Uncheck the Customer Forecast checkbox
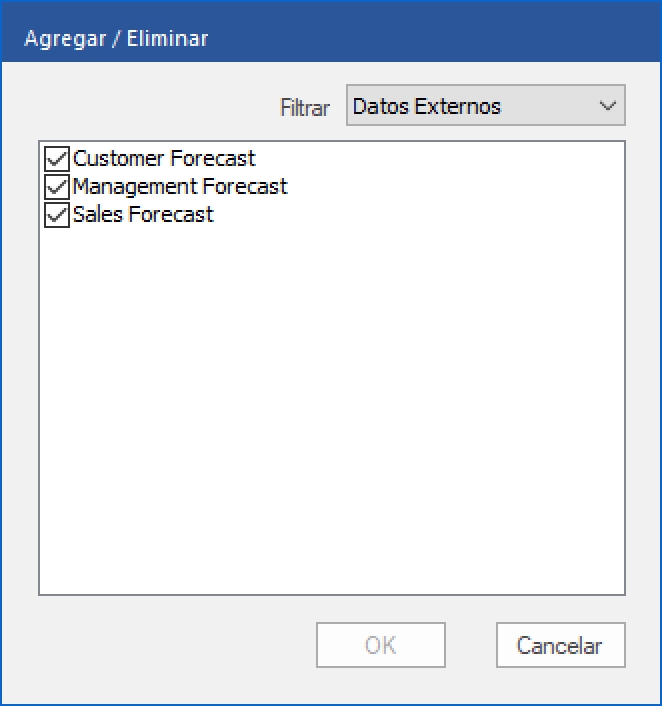 (56, 159)
